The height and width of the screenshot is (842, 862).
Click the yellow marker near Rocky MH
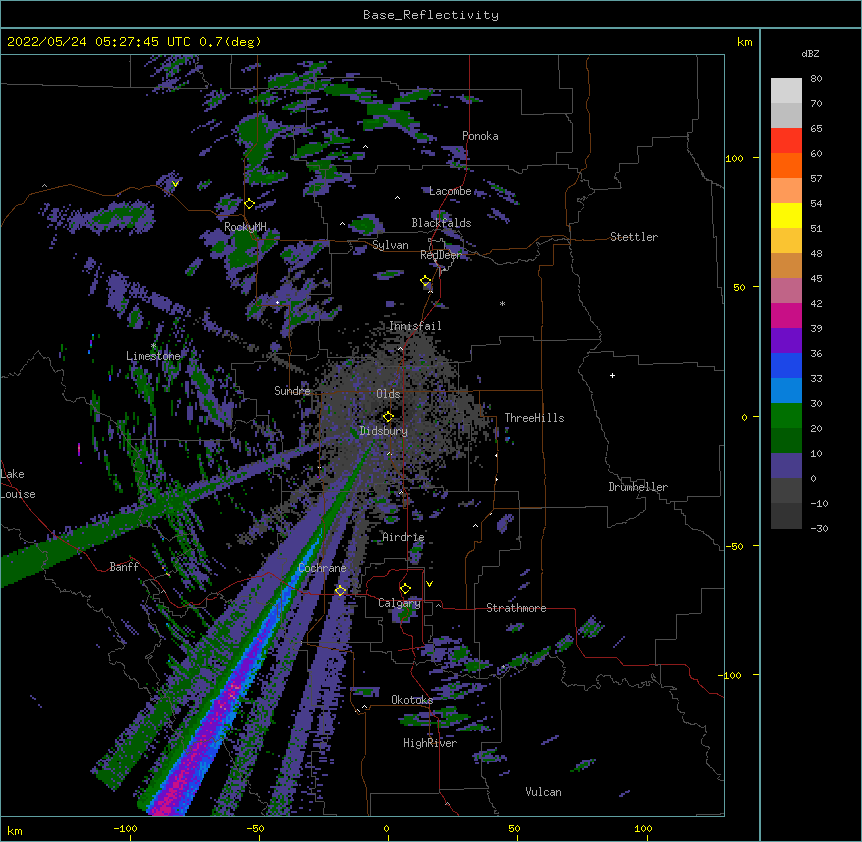pos(249,204)
